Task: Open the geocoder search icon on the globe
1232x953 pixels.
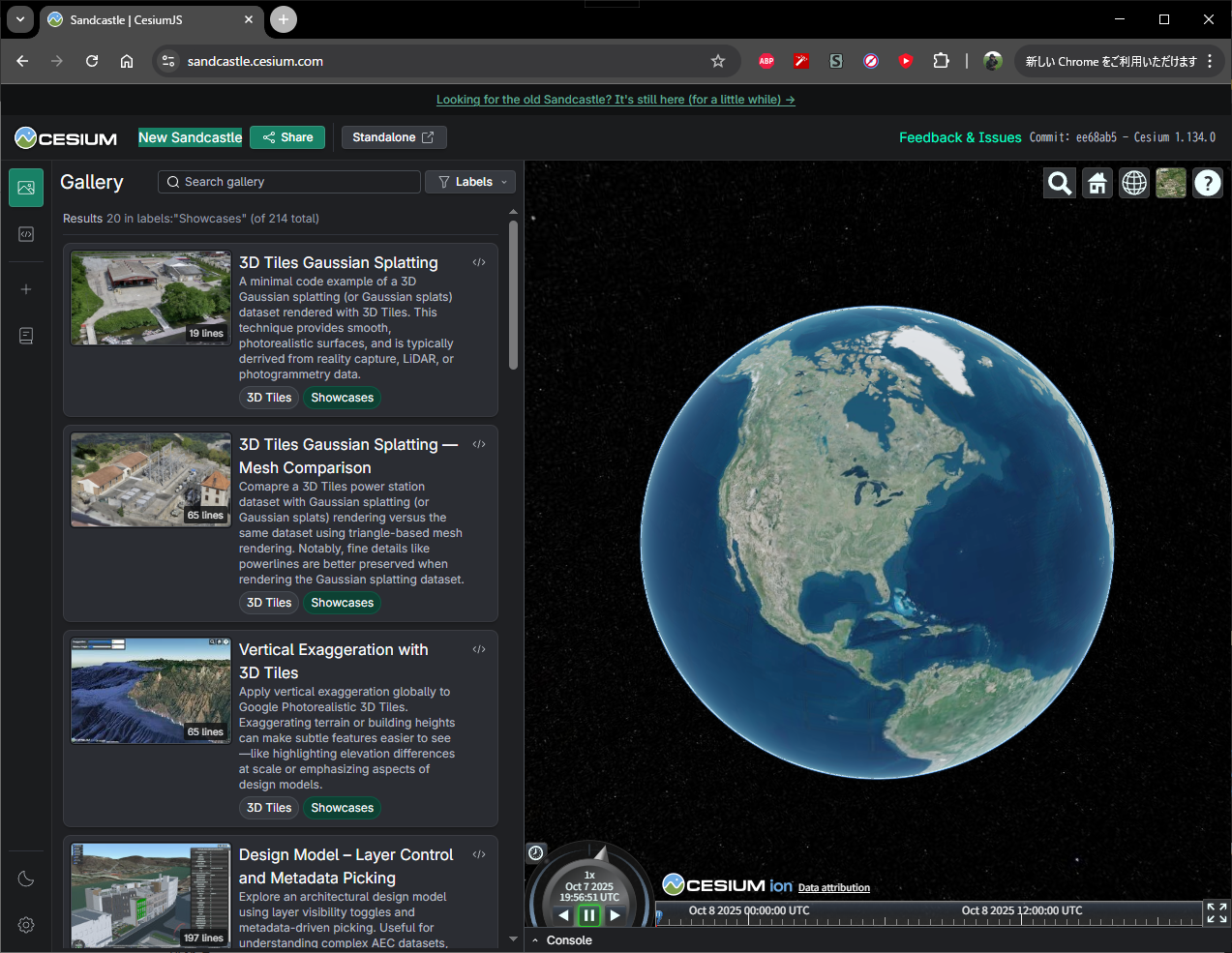Action: click(x=1059, y=182)
